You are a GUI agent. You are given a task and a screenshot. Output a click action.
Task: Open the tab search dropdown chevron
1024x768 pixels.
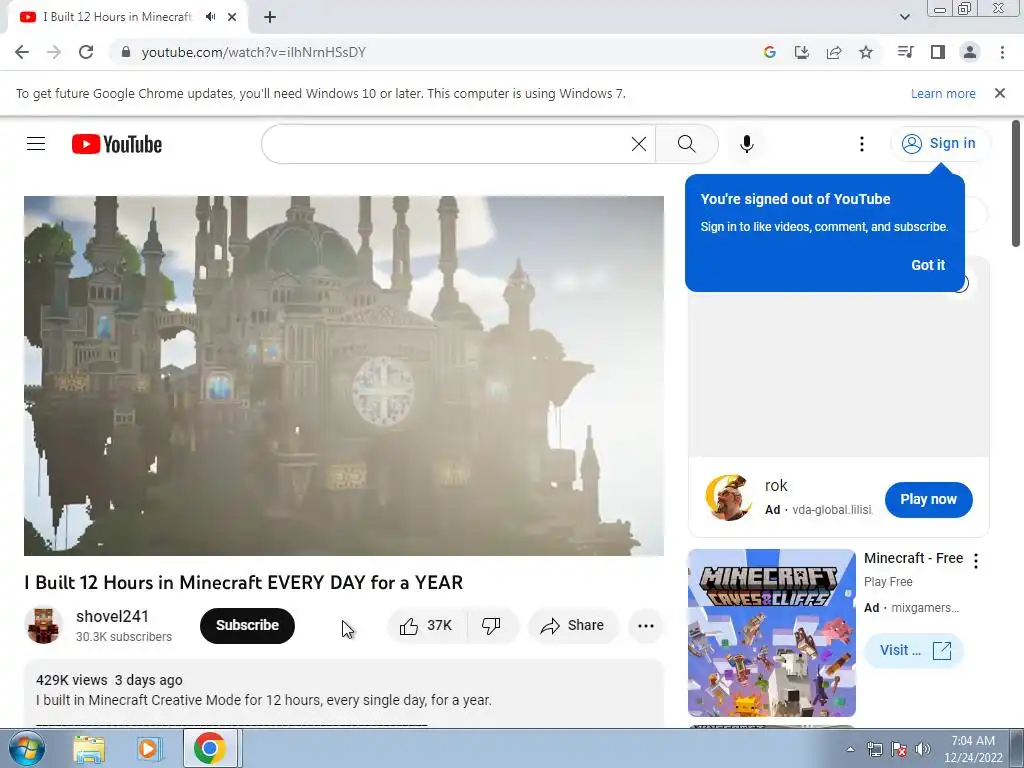point(904,17)
